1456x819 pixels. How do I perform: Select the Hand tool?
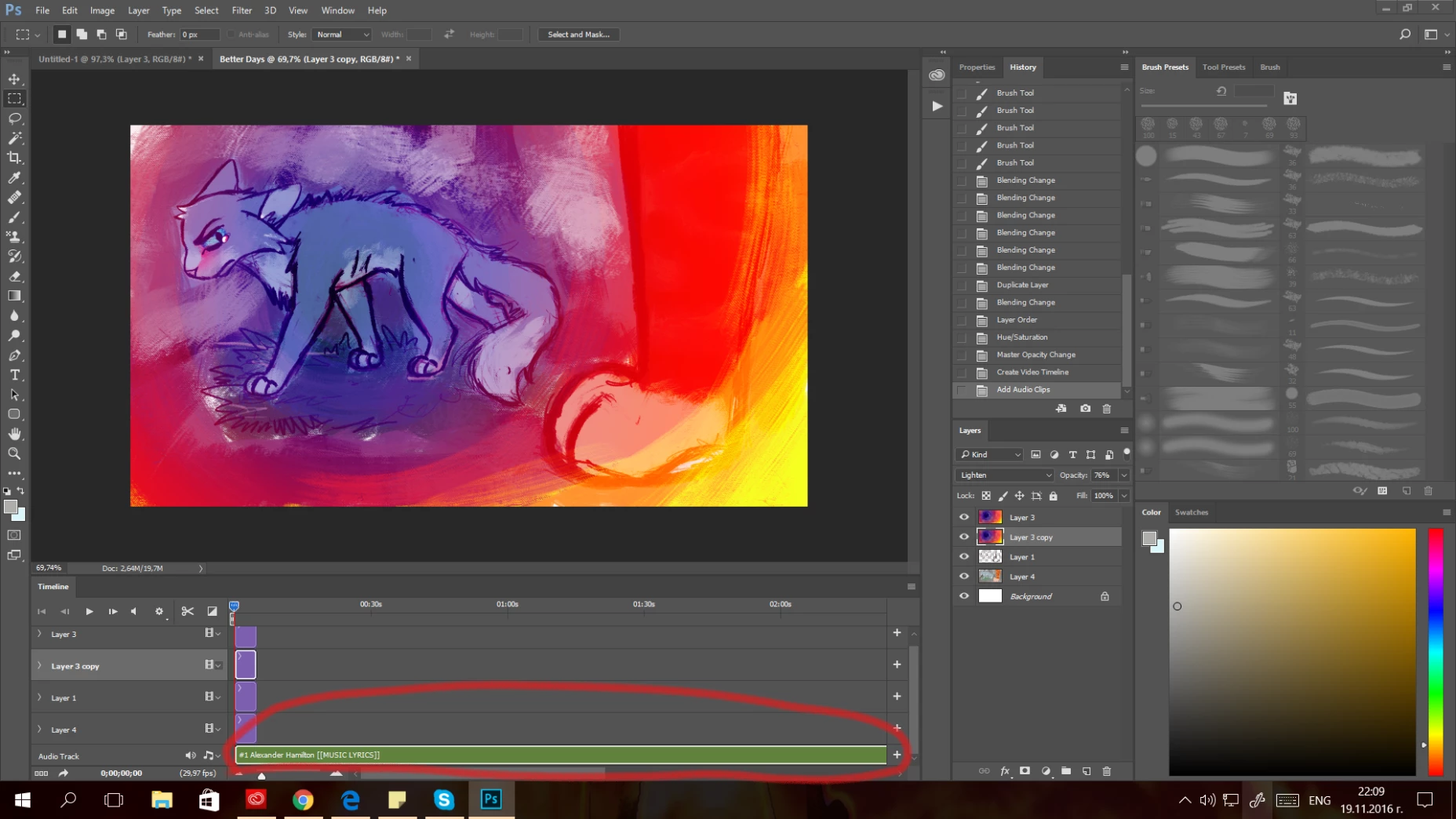pos(14,434)
